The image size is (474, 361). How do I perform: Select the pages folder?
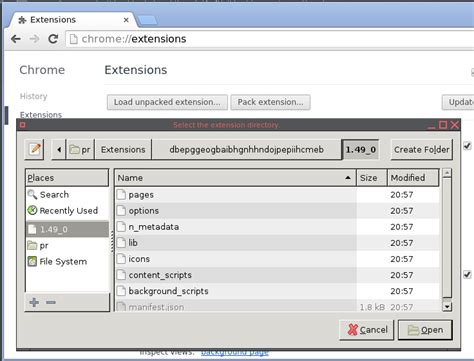(277, 195)
